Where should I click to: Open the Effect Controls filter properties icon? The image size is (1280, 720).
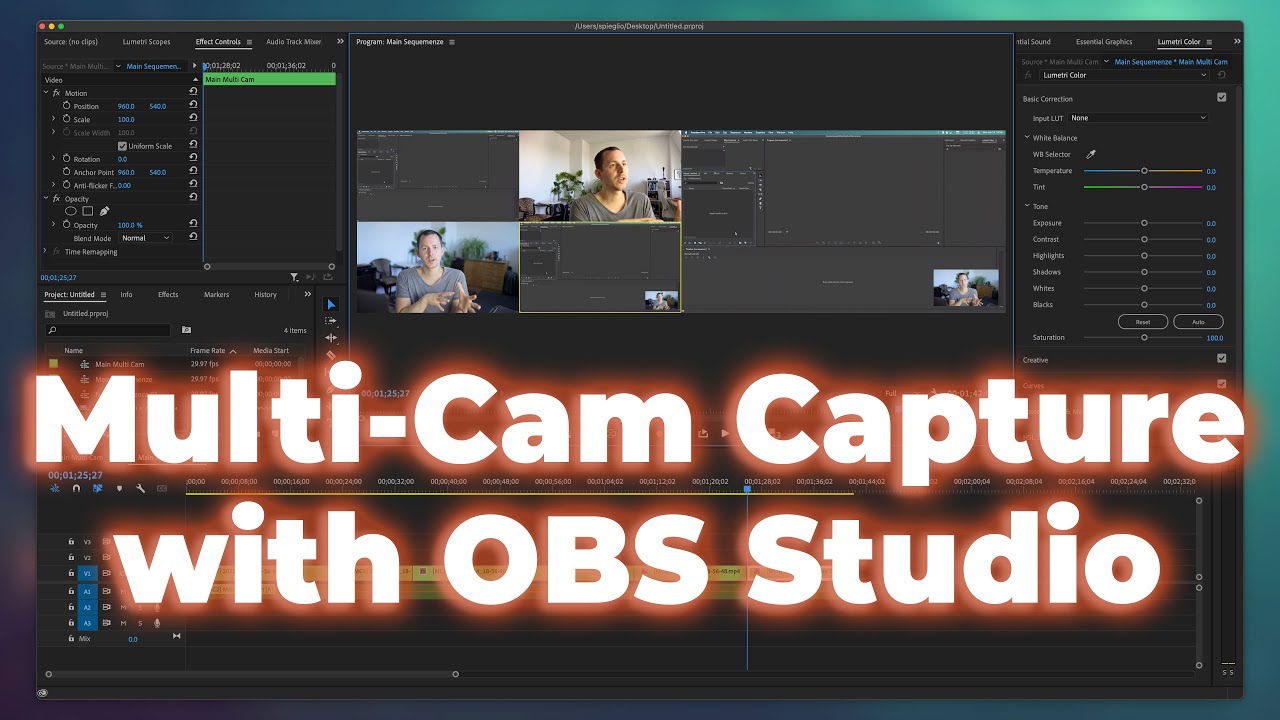[x=294, y=277]
